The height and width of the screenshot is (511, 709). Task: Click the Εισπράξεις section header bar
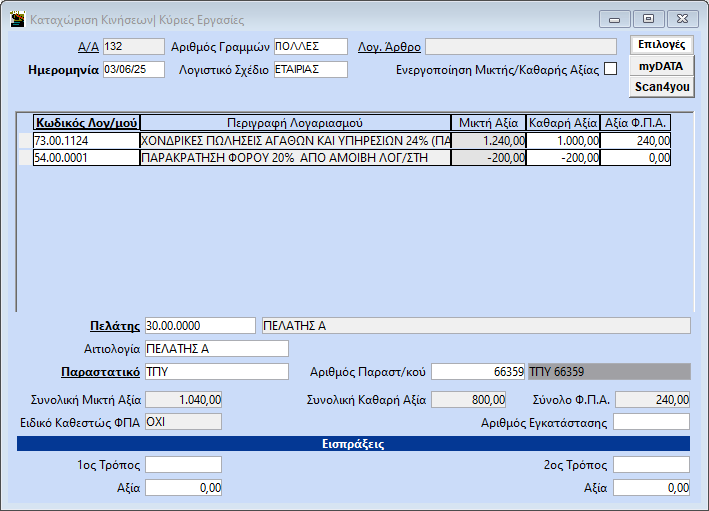(x=354, y=444)
